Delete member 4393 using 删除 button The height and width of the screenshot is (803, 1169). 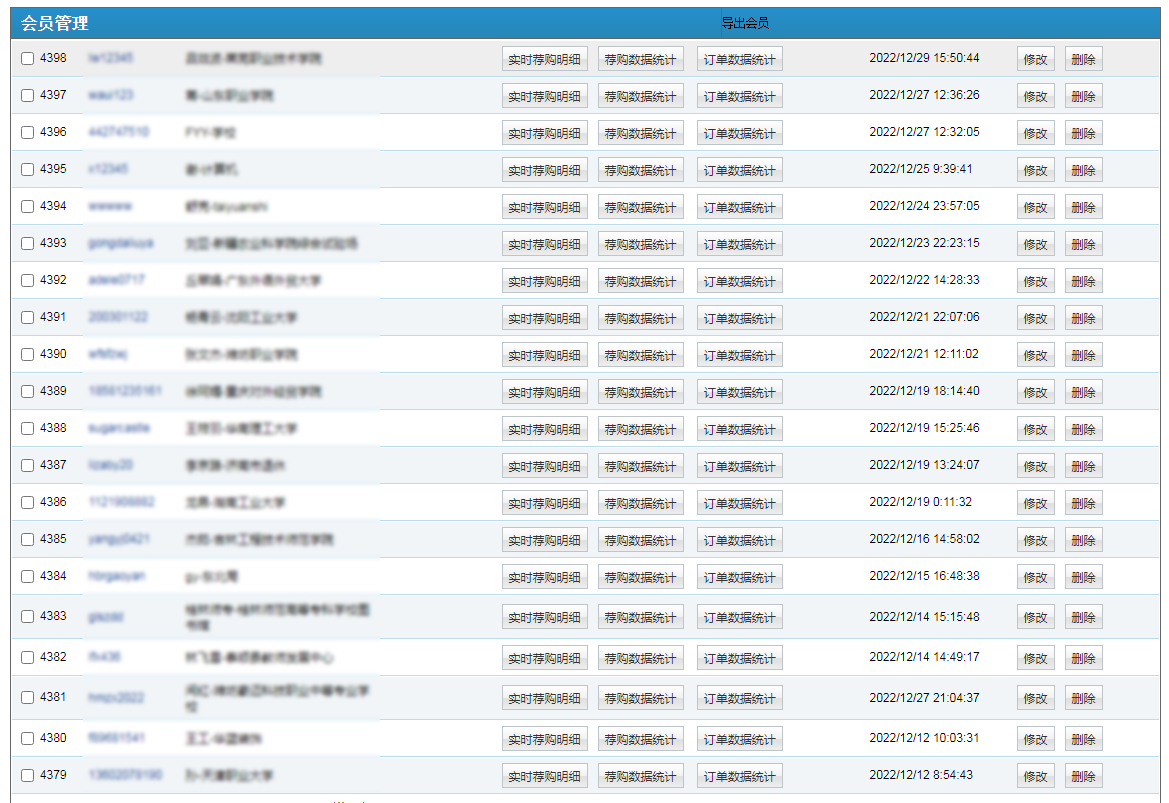(x=1083, y=244)
